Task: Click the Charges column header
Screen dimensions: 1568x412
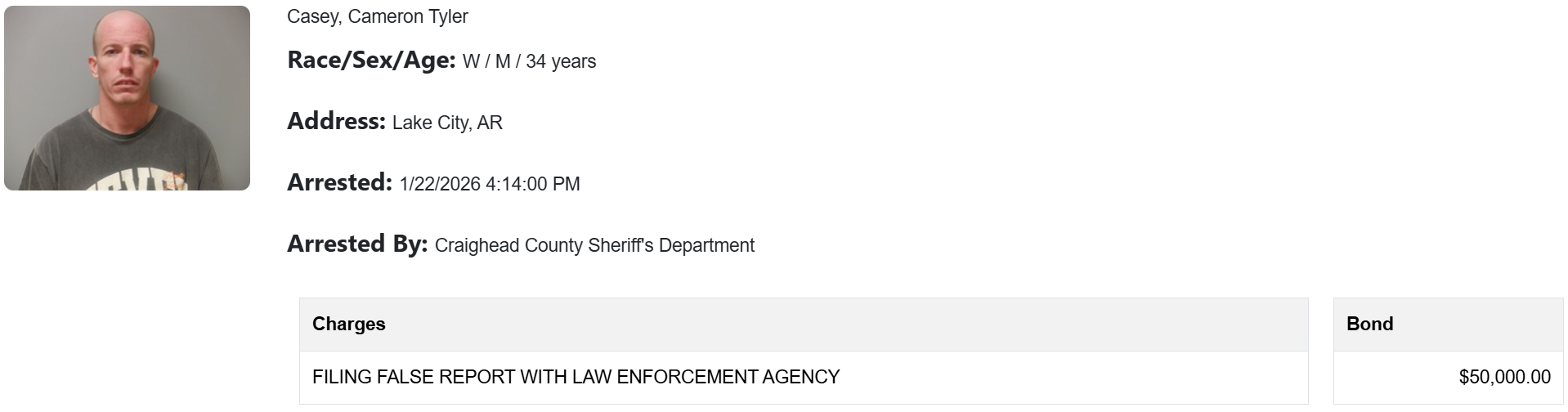Action: click(x=349, y=324)
